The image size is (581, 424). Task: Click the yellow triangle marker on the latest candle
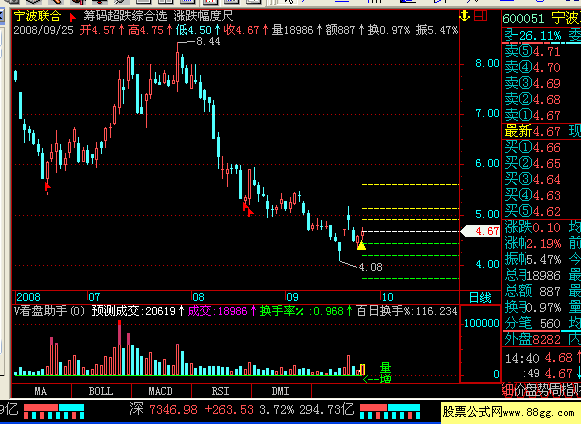361,245
